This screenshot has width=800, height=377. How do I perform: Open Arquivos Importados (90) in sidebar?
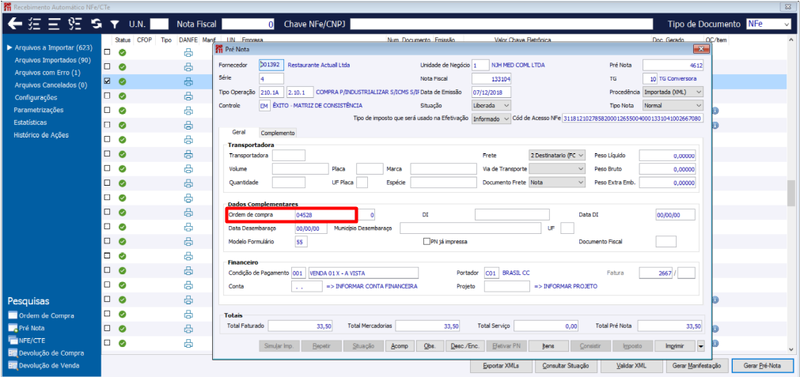coord(53,60)
